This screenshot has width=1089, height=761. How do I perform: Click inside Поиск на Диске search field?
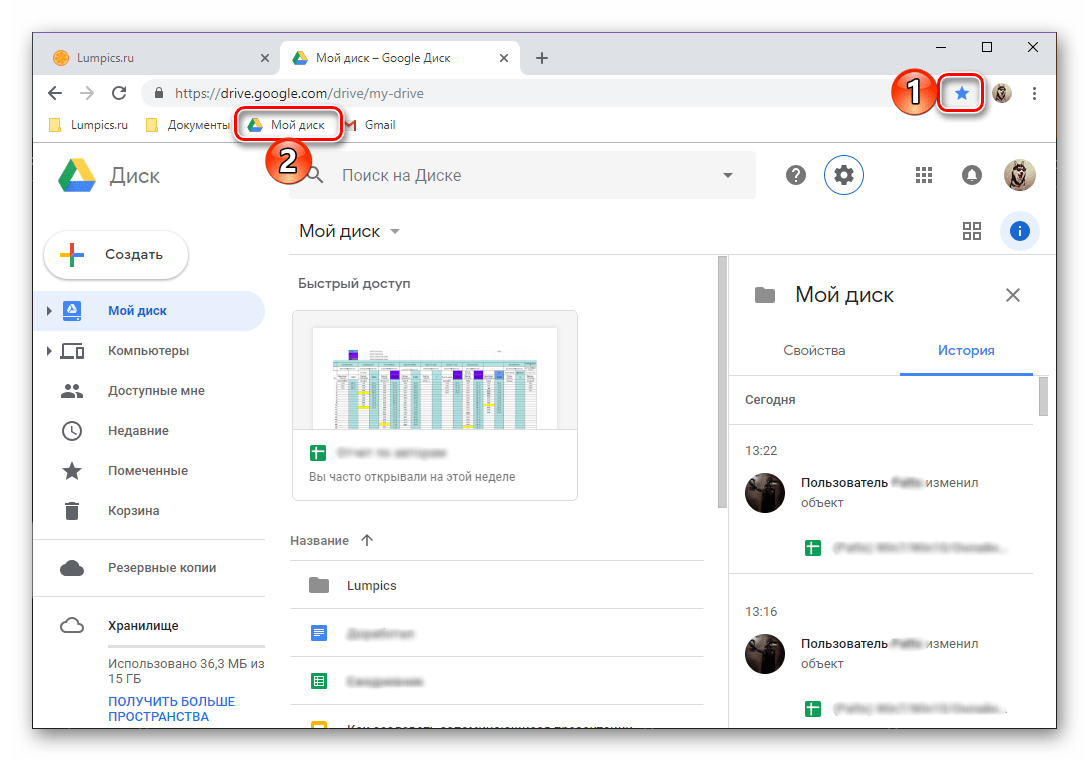(521, 176)
